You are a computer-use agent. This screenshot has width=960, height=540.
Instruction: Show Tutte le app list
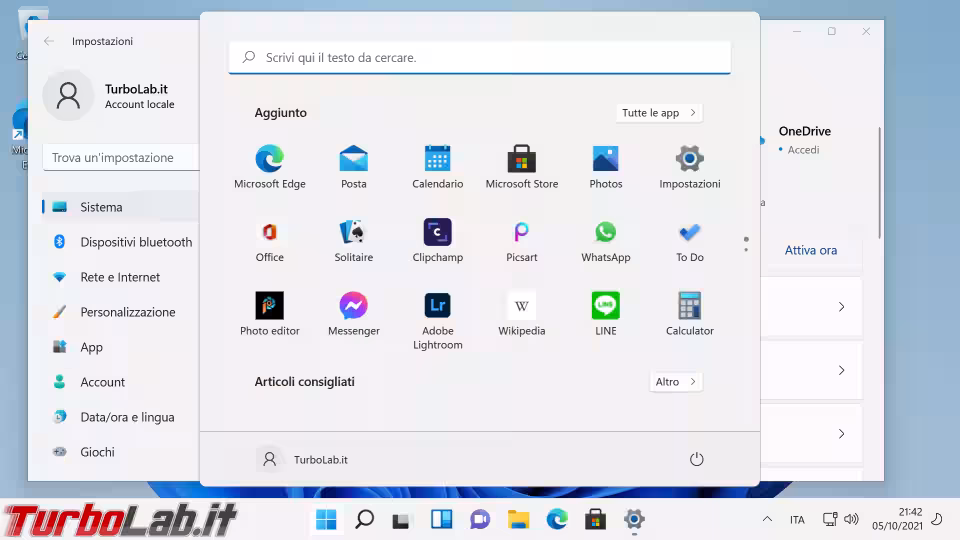point(659,113)
